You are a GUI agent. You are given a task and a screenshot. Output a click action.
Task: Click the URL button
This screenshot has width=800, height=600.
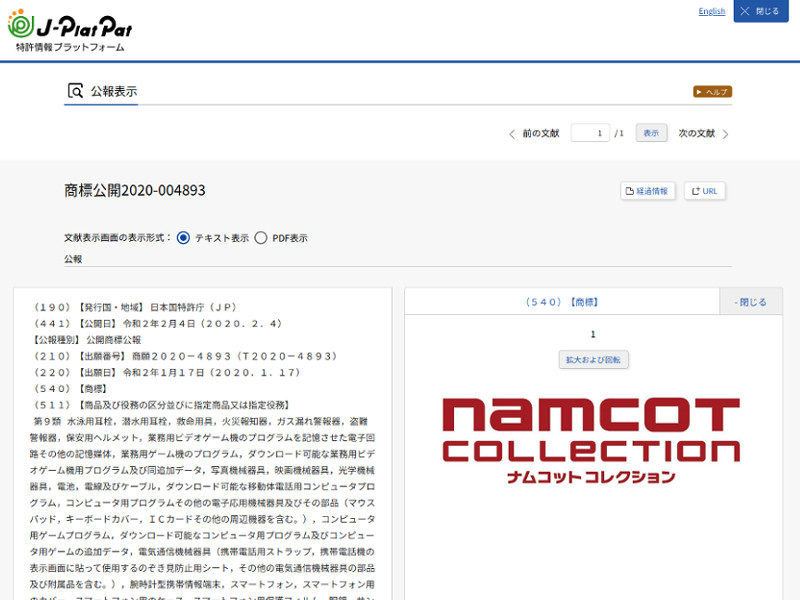coord(705,191)
